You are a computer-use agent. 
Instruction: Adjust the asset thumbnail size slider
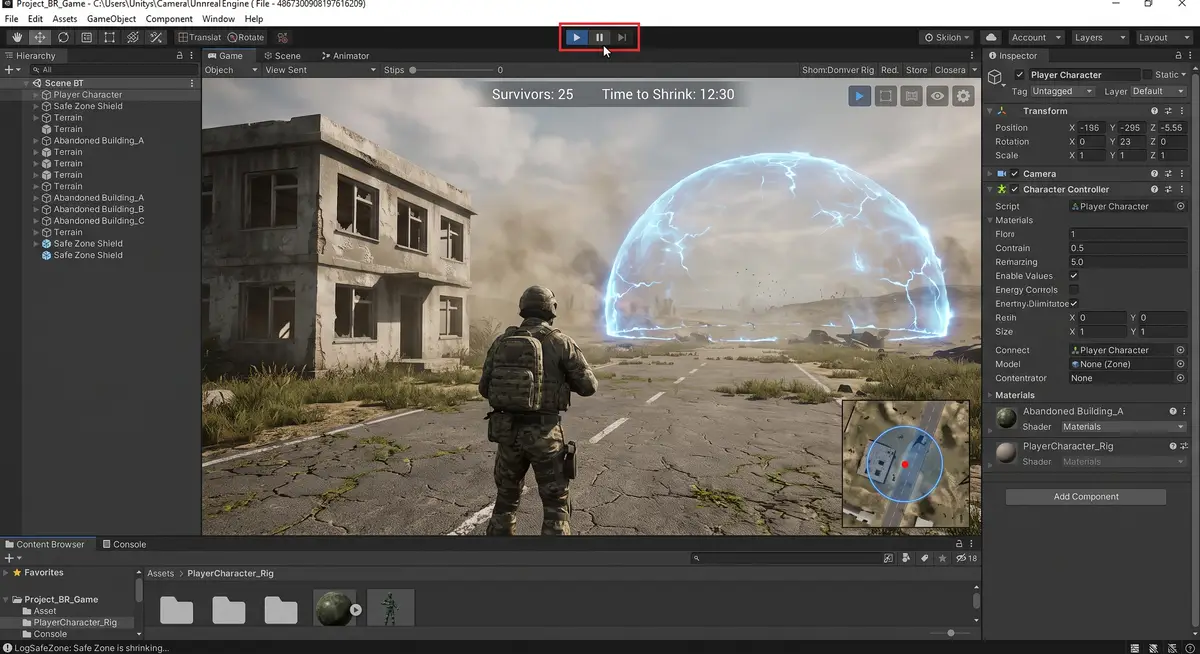tap(950, 633)
